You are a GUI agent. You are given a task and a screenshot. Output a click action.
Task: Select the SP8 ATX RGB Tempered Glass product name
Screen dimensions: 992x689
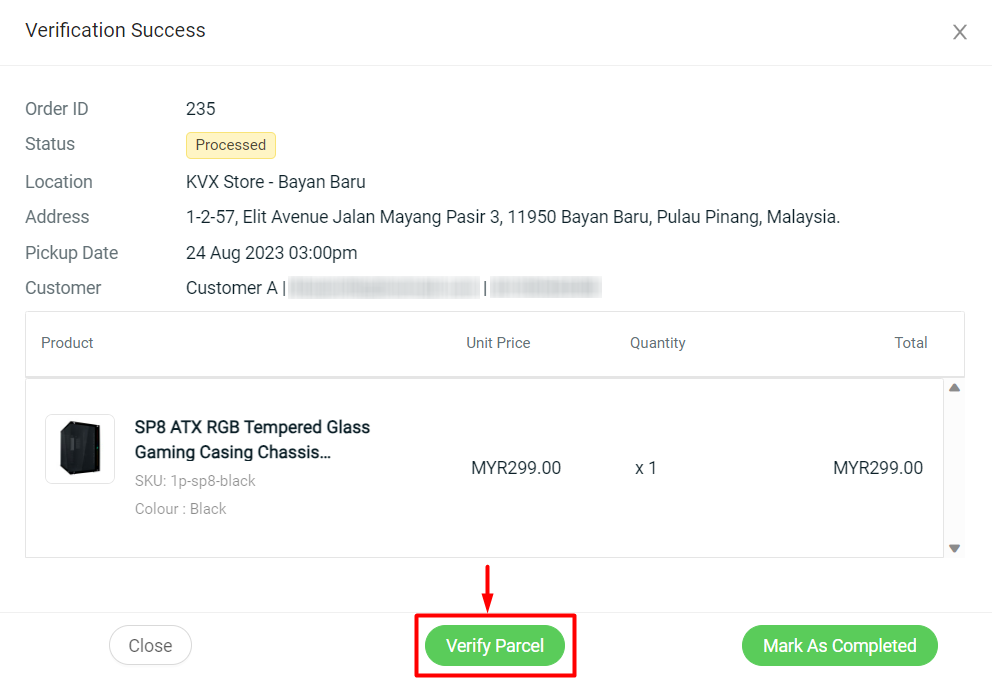tap(252, 439)
